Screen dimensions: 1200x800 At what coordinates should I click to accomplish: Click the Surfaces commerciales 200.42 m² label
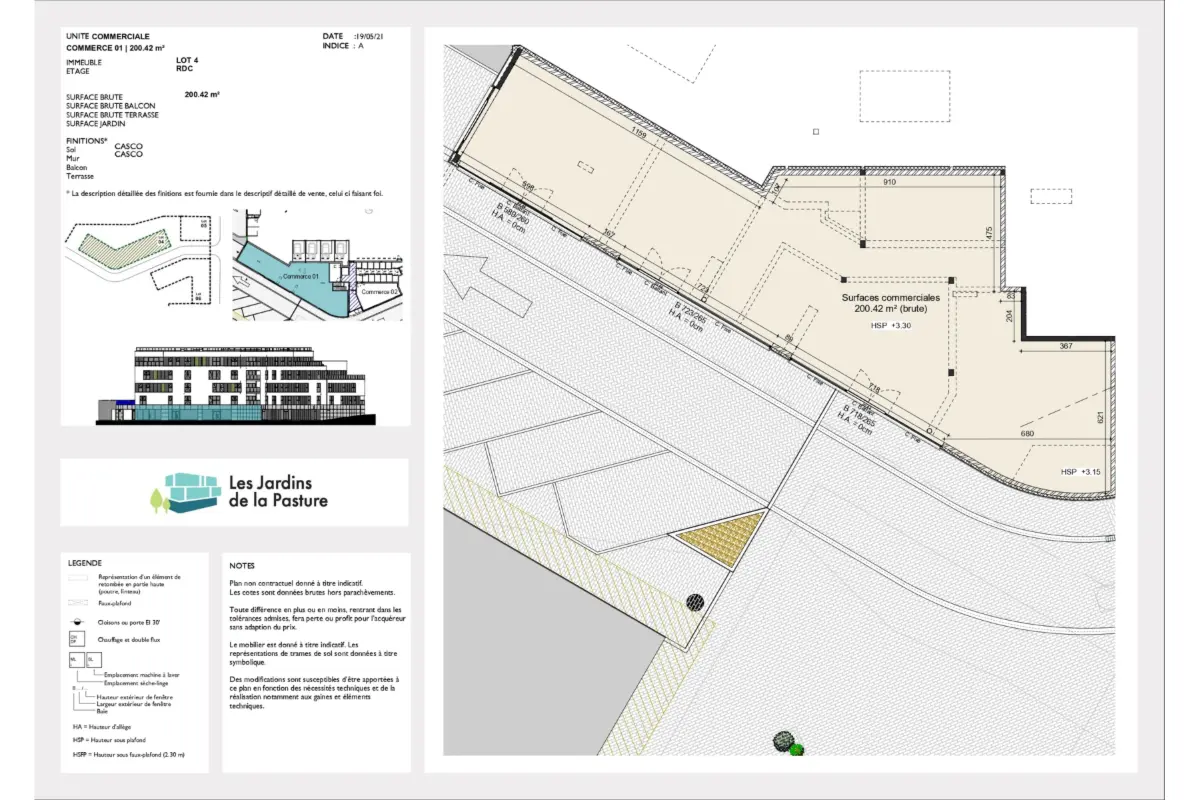tap(890, 304)
